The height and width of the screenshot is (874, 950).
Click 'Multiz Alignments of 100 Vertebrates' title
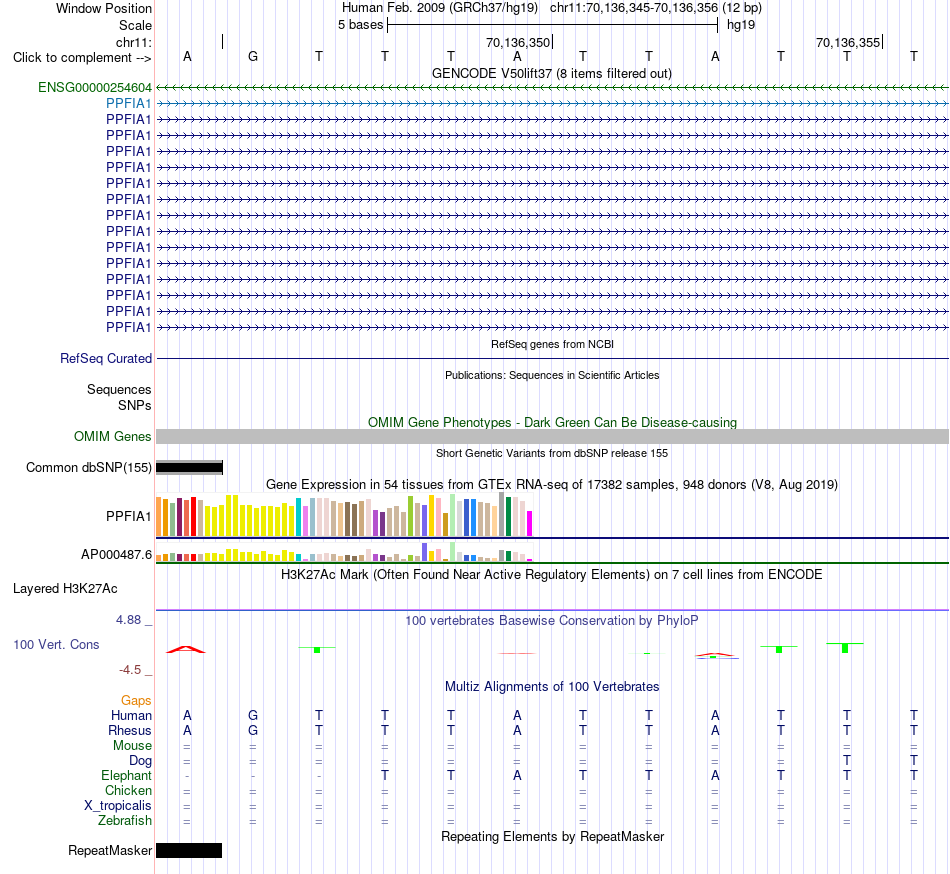point(552,686)
